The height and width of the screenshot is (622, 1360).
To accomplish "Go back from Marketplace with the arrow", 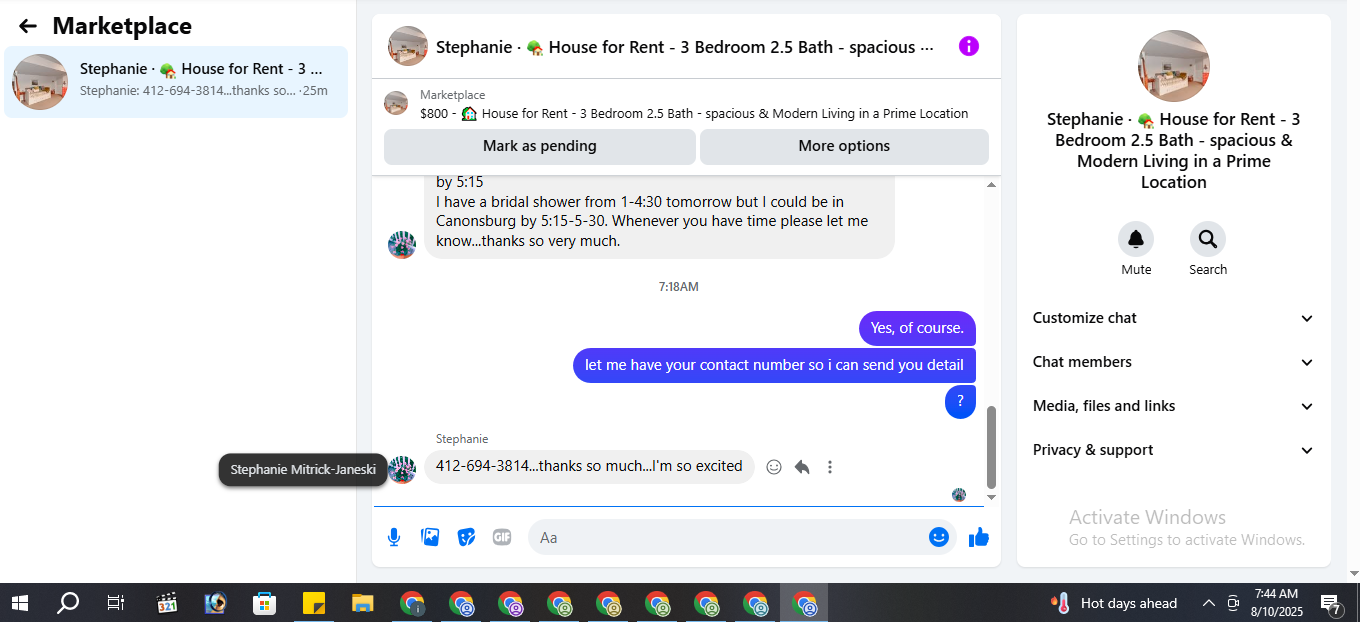I will click(28, 26).
